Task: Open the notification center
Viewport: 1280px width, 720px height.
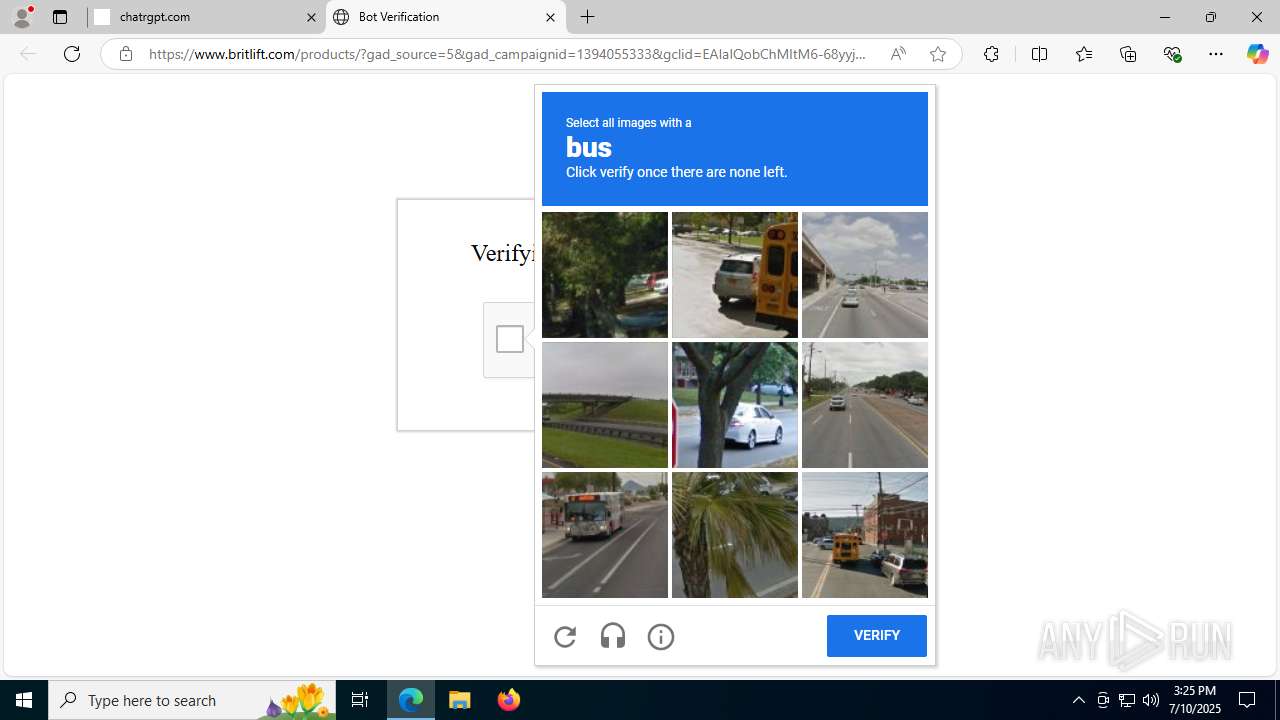Action: (x=1248, y=700)
